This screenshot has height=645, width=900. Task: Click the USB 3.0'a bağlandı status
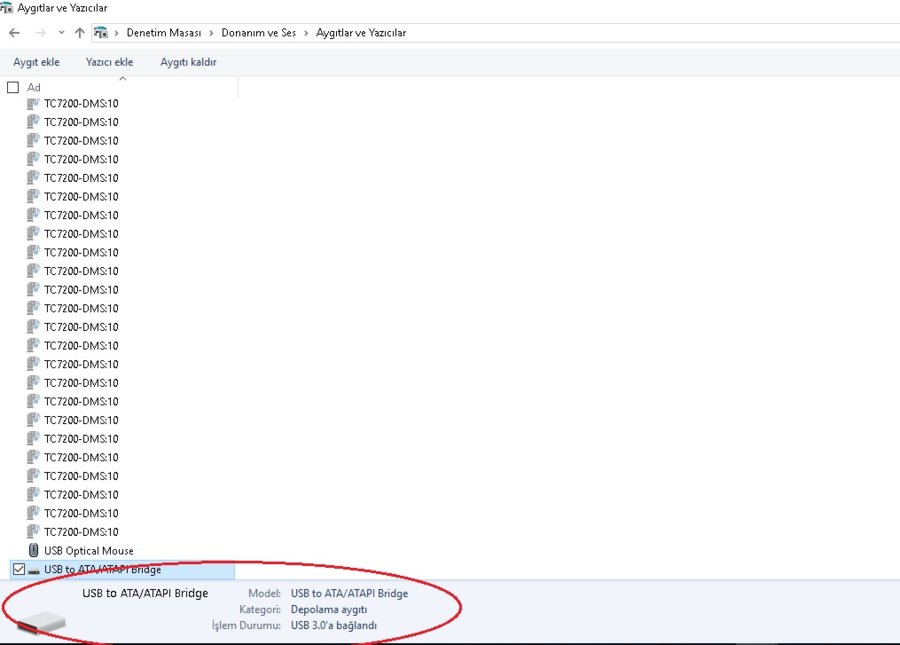pyautogui.click(x=333, y=625)
